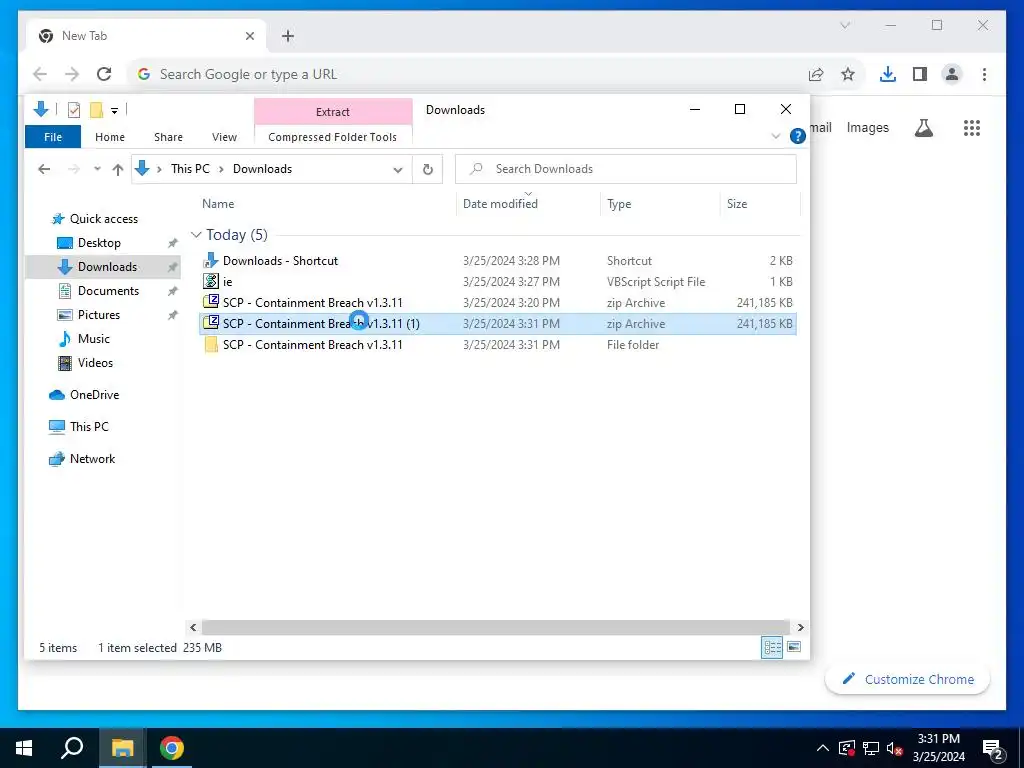The image size is (1024, 768).
Task: Expand the address bar history dropdown
Action: coord(398,169)
